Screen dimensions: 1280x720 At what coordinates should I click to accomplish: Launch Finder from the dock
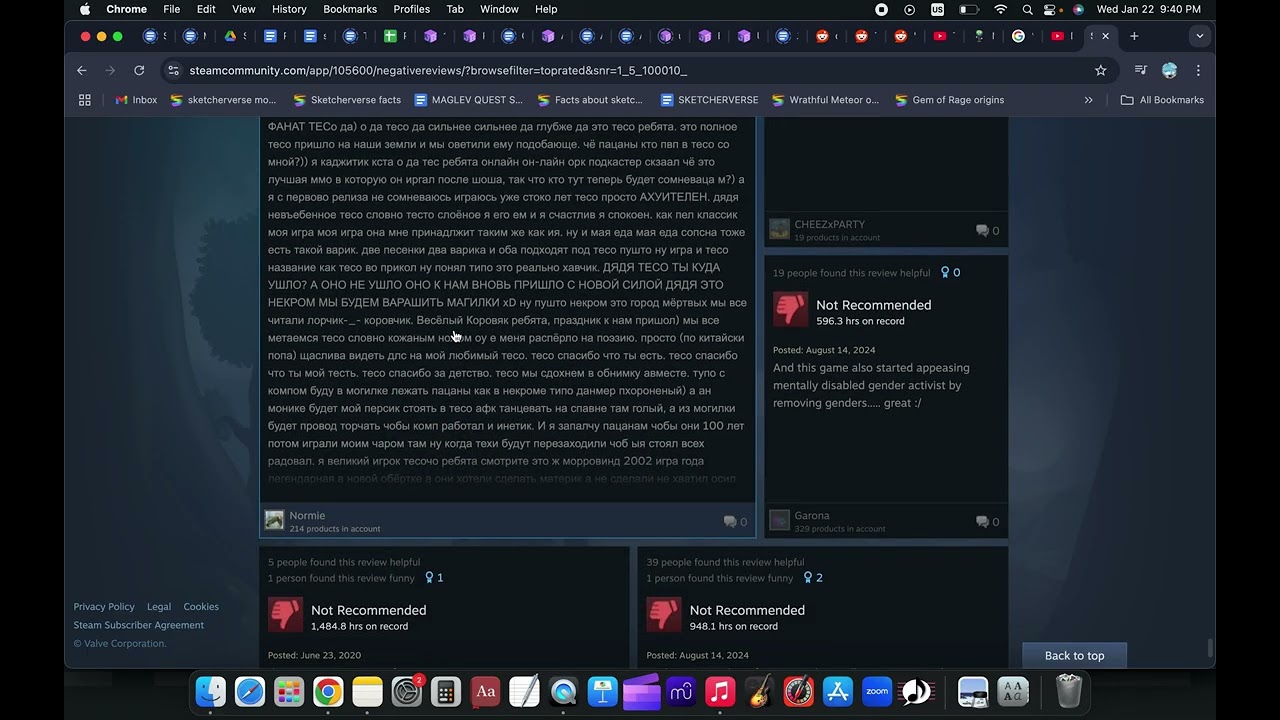point(211,692)
